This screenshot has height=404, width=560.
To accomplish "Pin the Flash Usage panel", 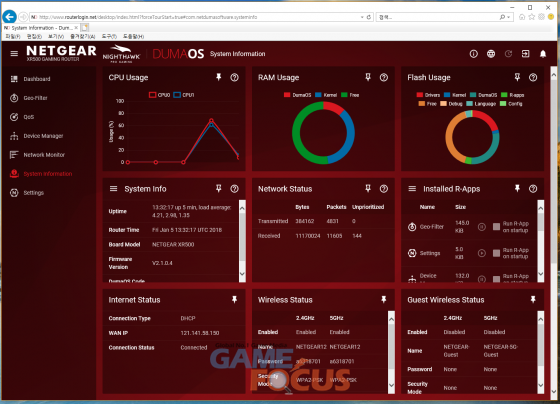I will point(517,77).
